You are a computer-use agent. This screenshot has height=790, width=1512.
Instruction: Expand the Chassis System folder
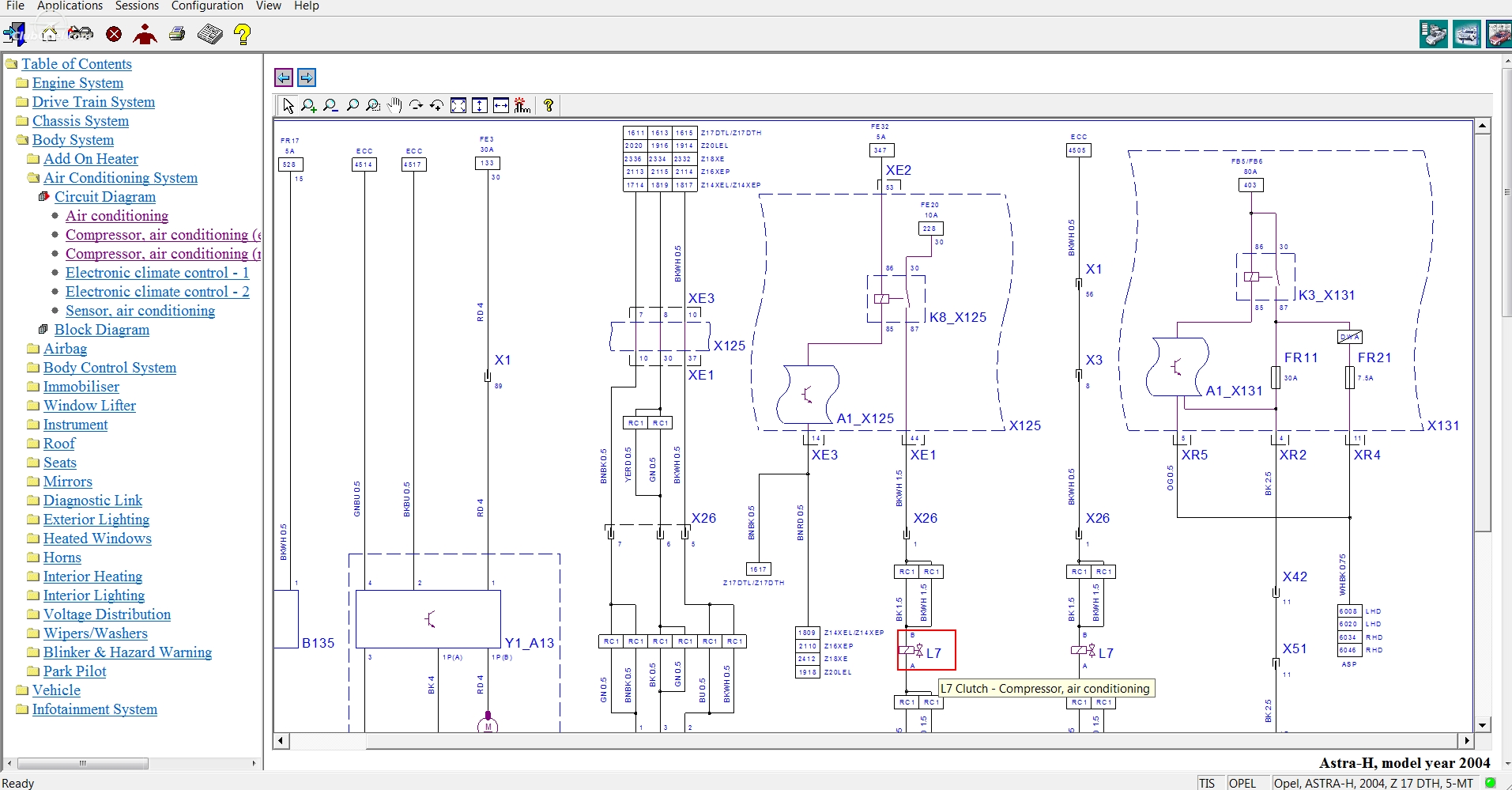coord(22,121)
